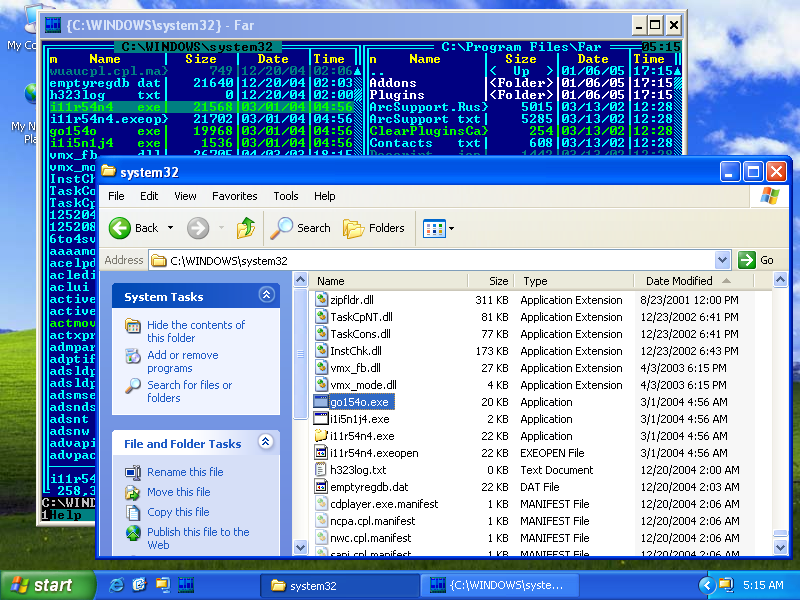Open the Help menu in Explorer
The image size is (800, 600).
(324, 196)
